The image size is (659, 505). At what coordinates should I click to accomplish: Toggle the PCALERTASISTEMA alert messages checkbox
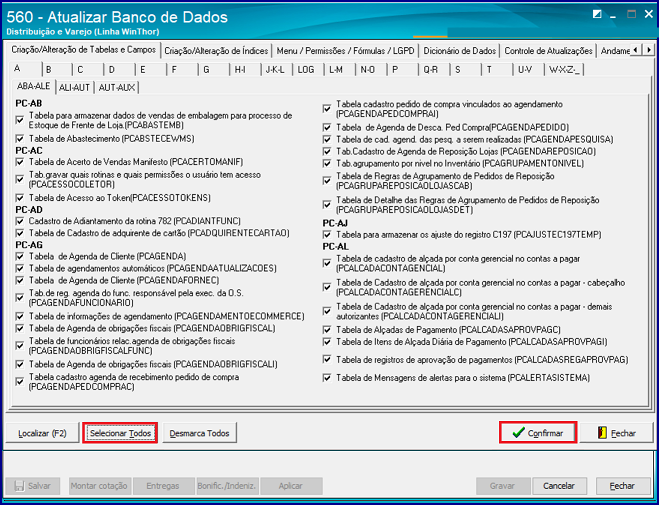click(327, 378)
